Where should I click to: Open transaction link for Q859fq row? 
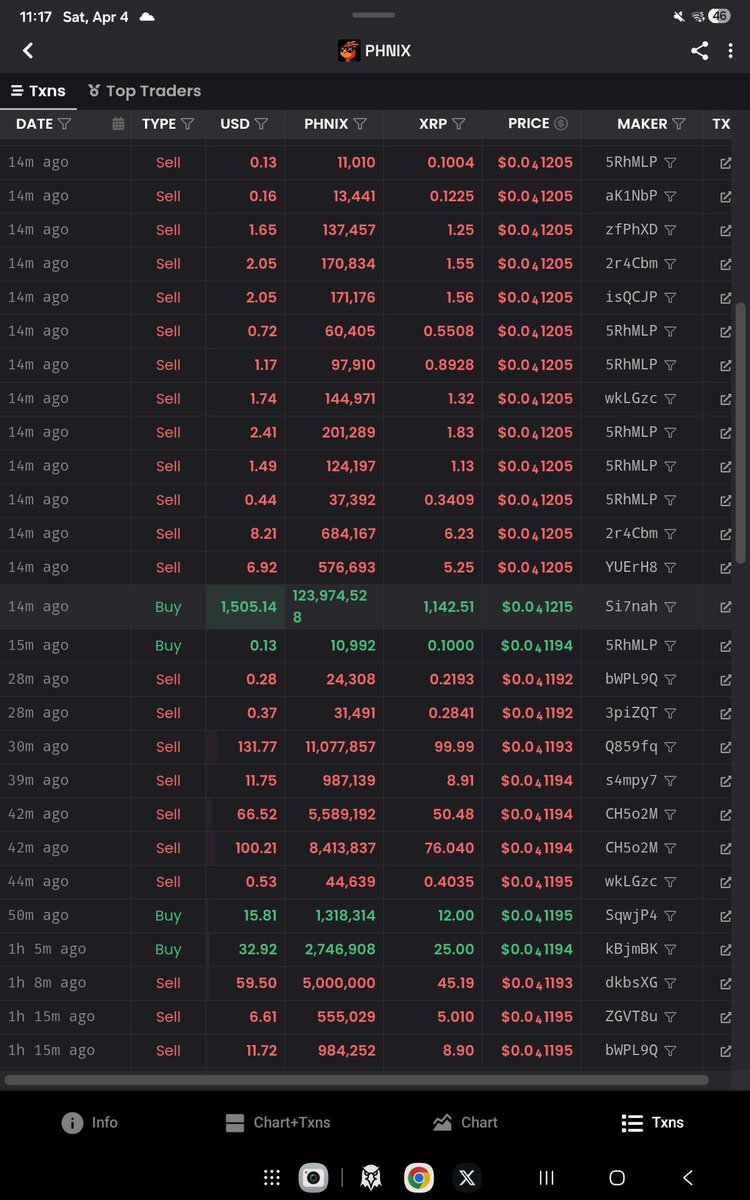point(725,747)
